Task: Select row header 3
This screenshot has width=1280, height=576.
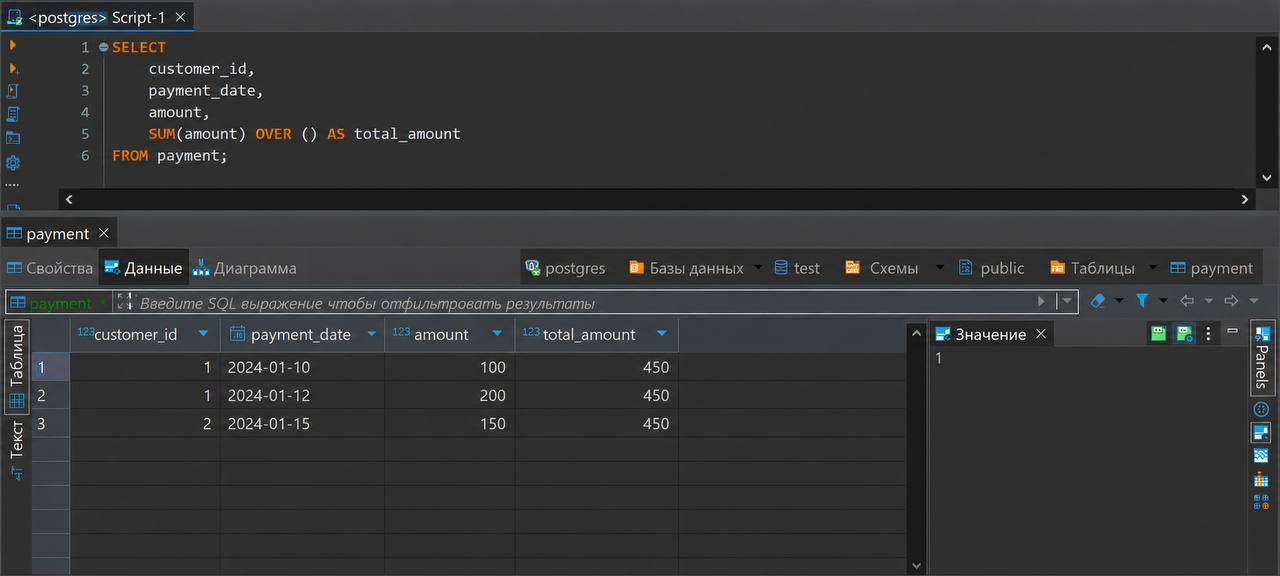Action: (x=50, y=423)
